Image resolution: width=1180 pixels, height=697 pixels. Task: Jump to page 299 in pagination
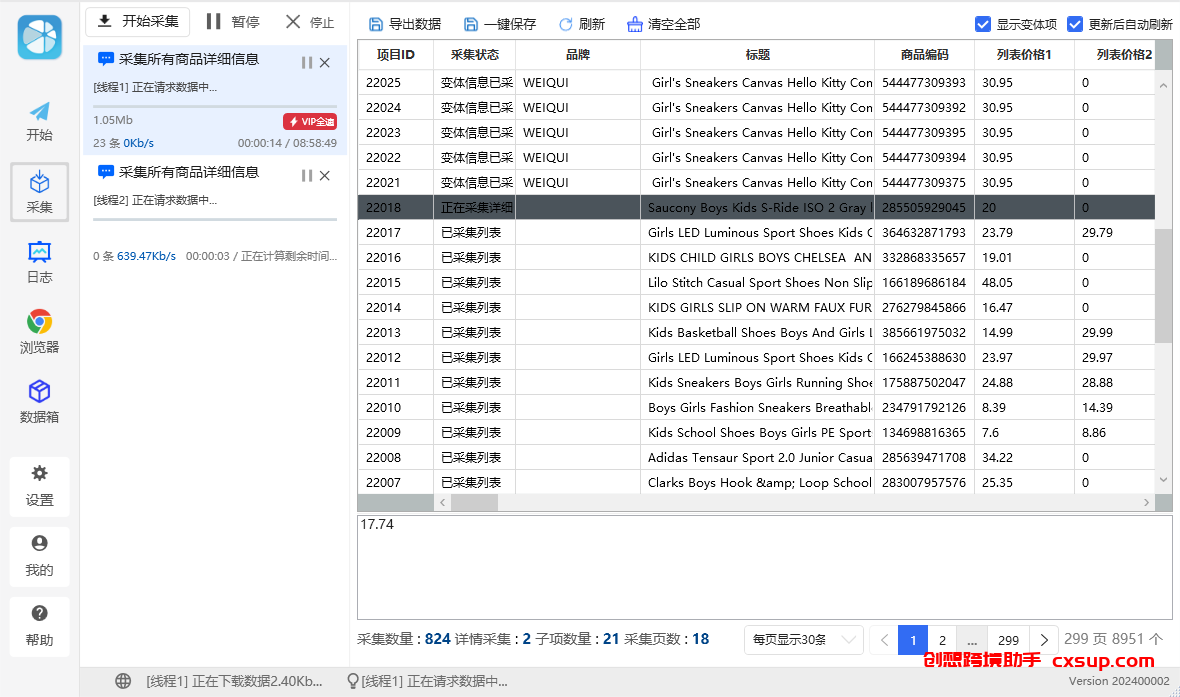(x=1008, y=640)
